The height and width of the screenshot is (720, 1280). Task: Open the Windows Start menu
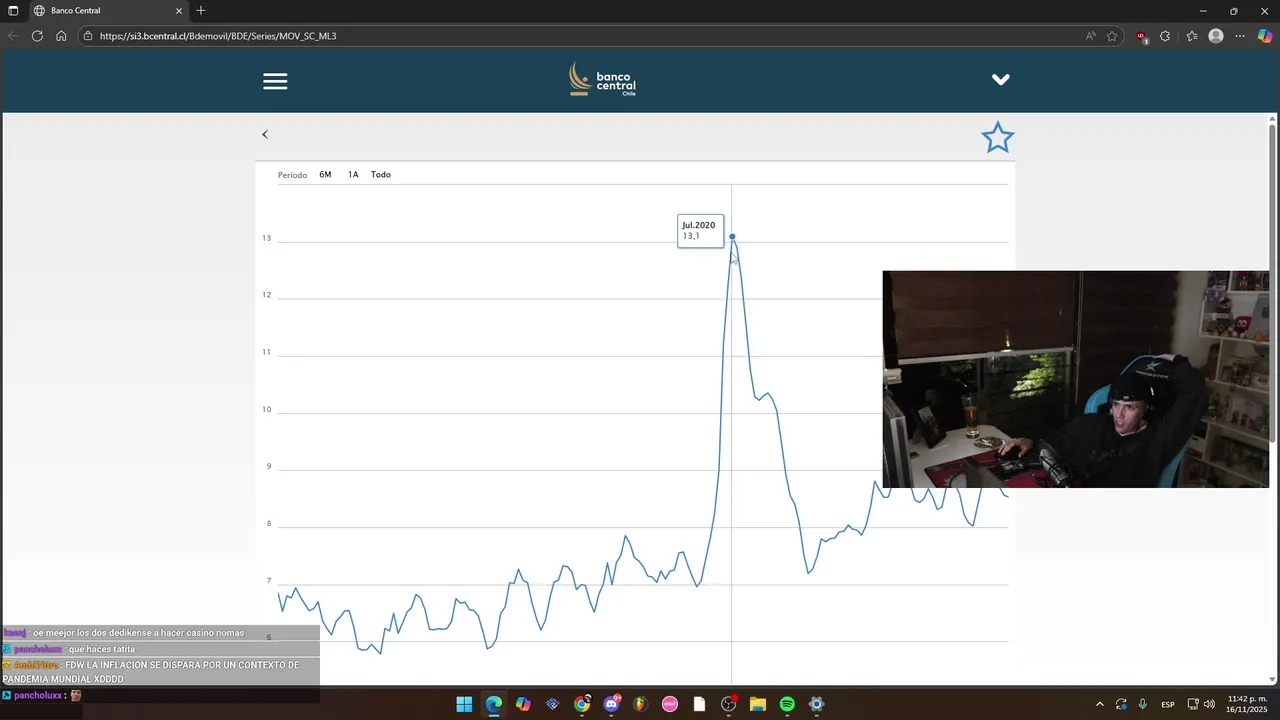click(464, 704)
